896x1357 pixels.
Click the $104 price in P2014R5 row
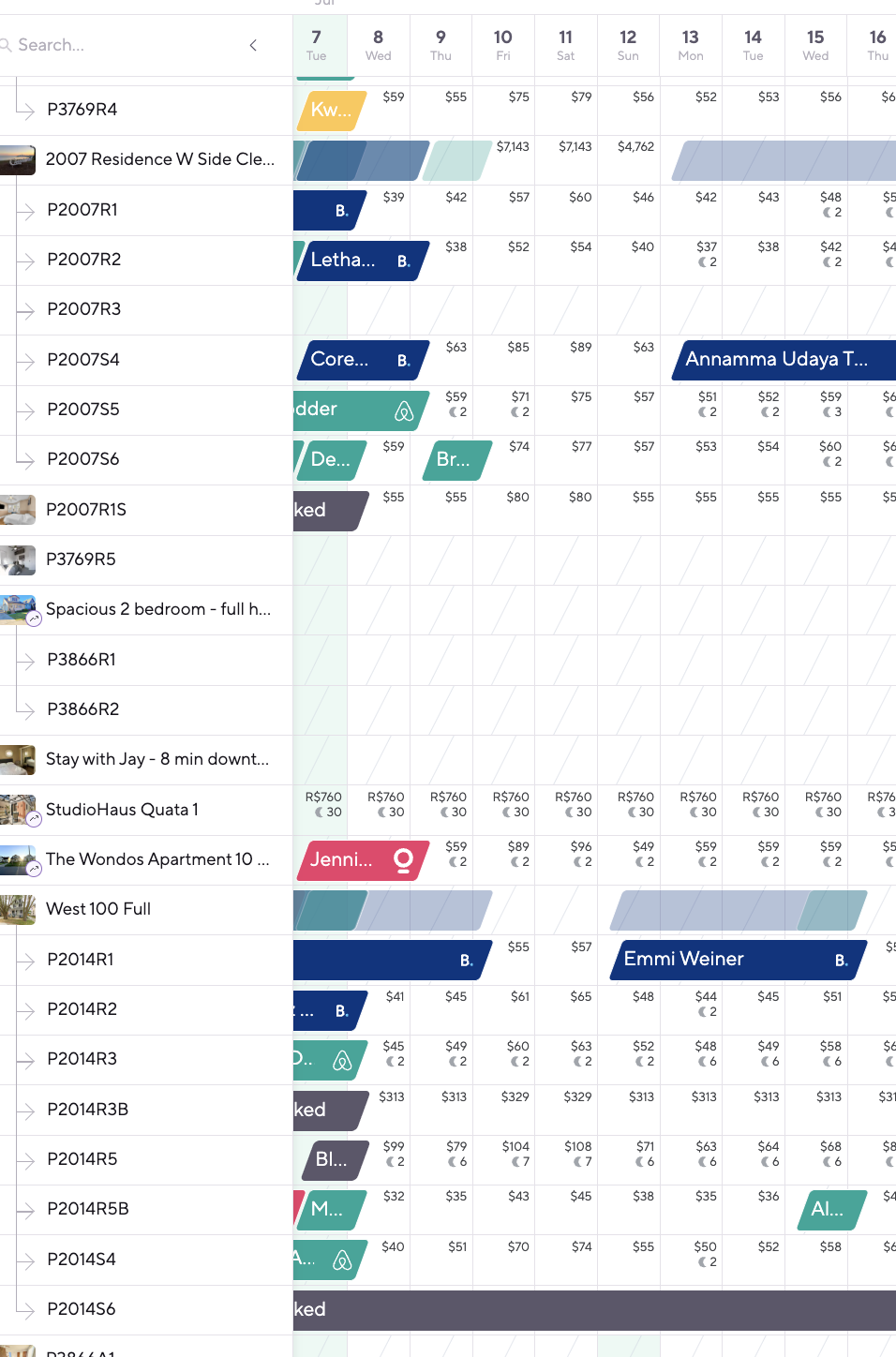pos(515,1146)
